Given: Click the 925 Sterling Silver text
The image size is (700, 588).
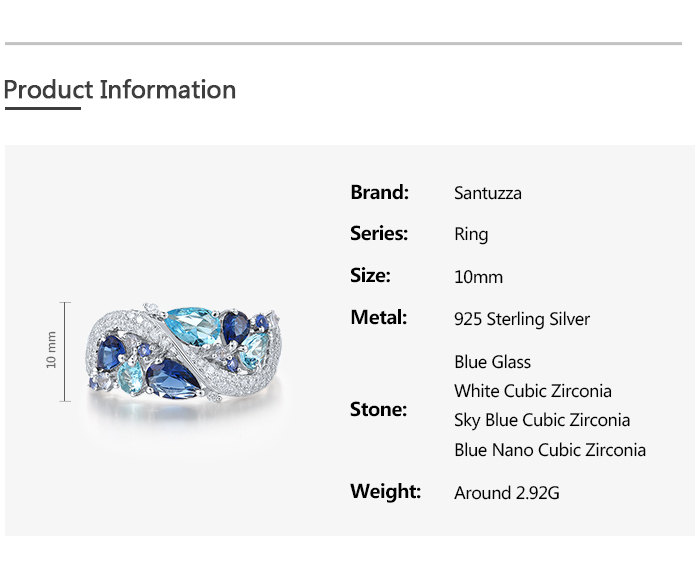Looking at the screenshot, I should pyautogui.click(x=522, y=319).
